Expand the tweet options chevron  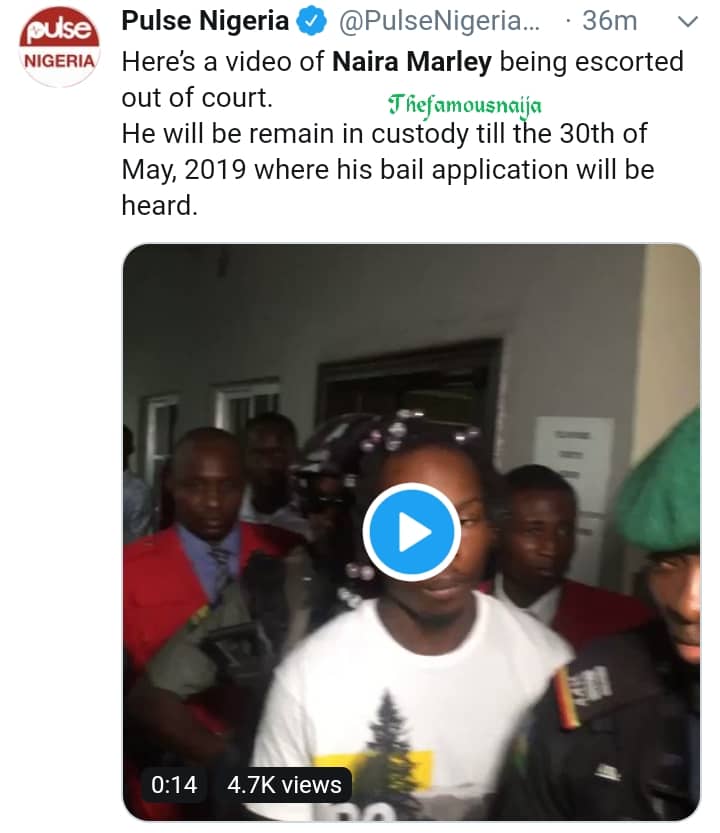(689, 21)
